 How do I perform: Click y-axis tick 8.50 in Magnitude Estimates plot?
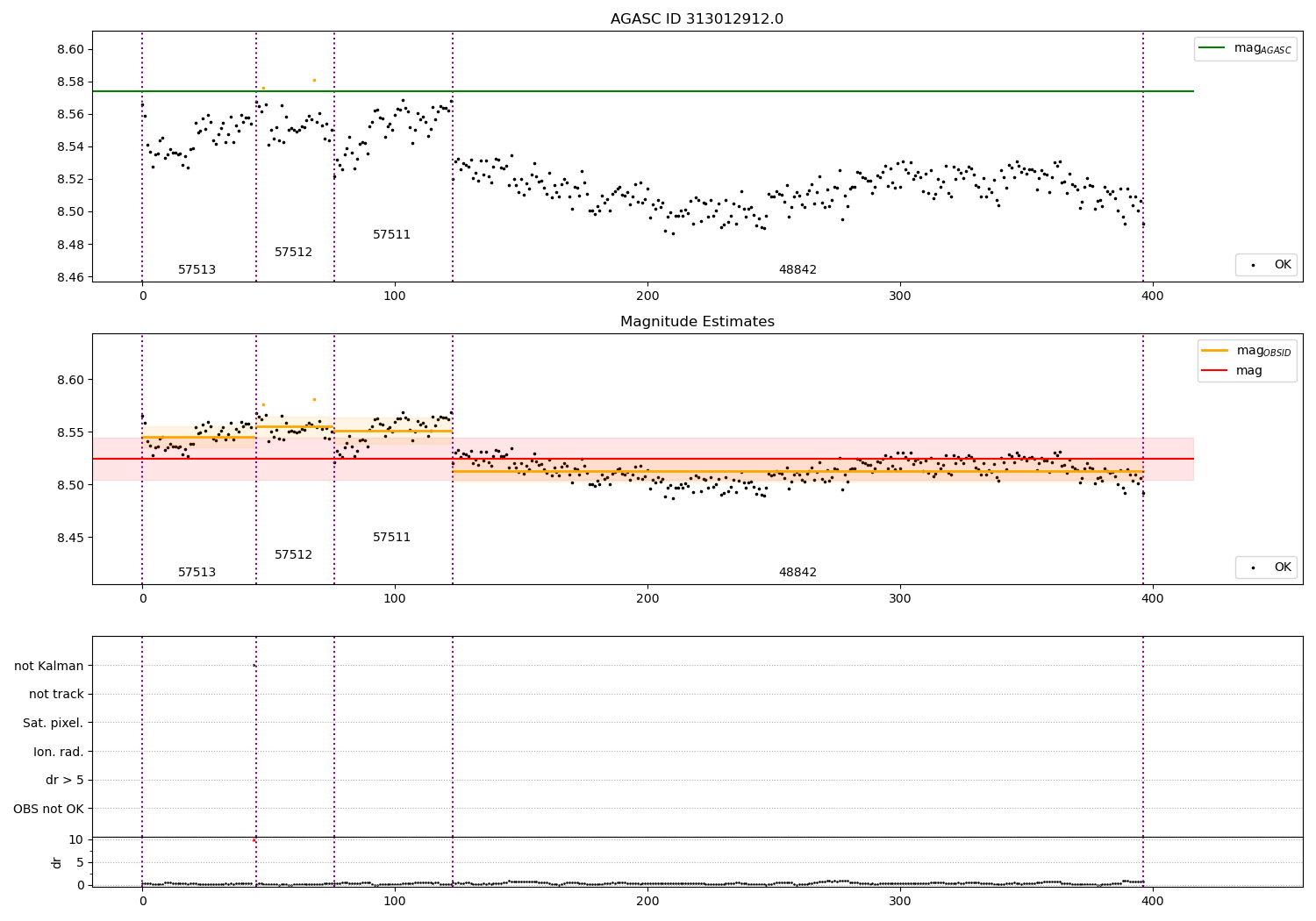(69, 486)
